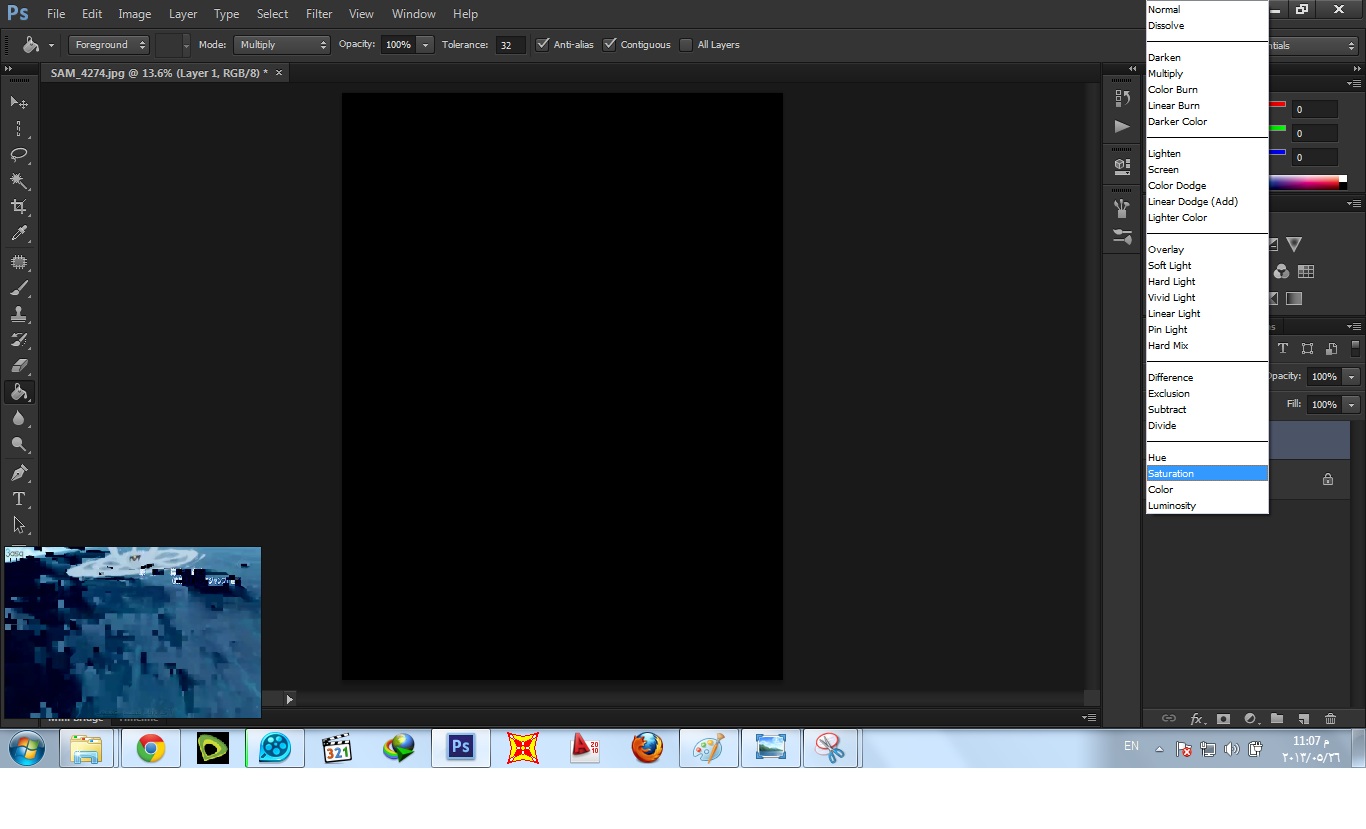Select the Pen tool
The image size is (1366, 829).
coord(18,472)
